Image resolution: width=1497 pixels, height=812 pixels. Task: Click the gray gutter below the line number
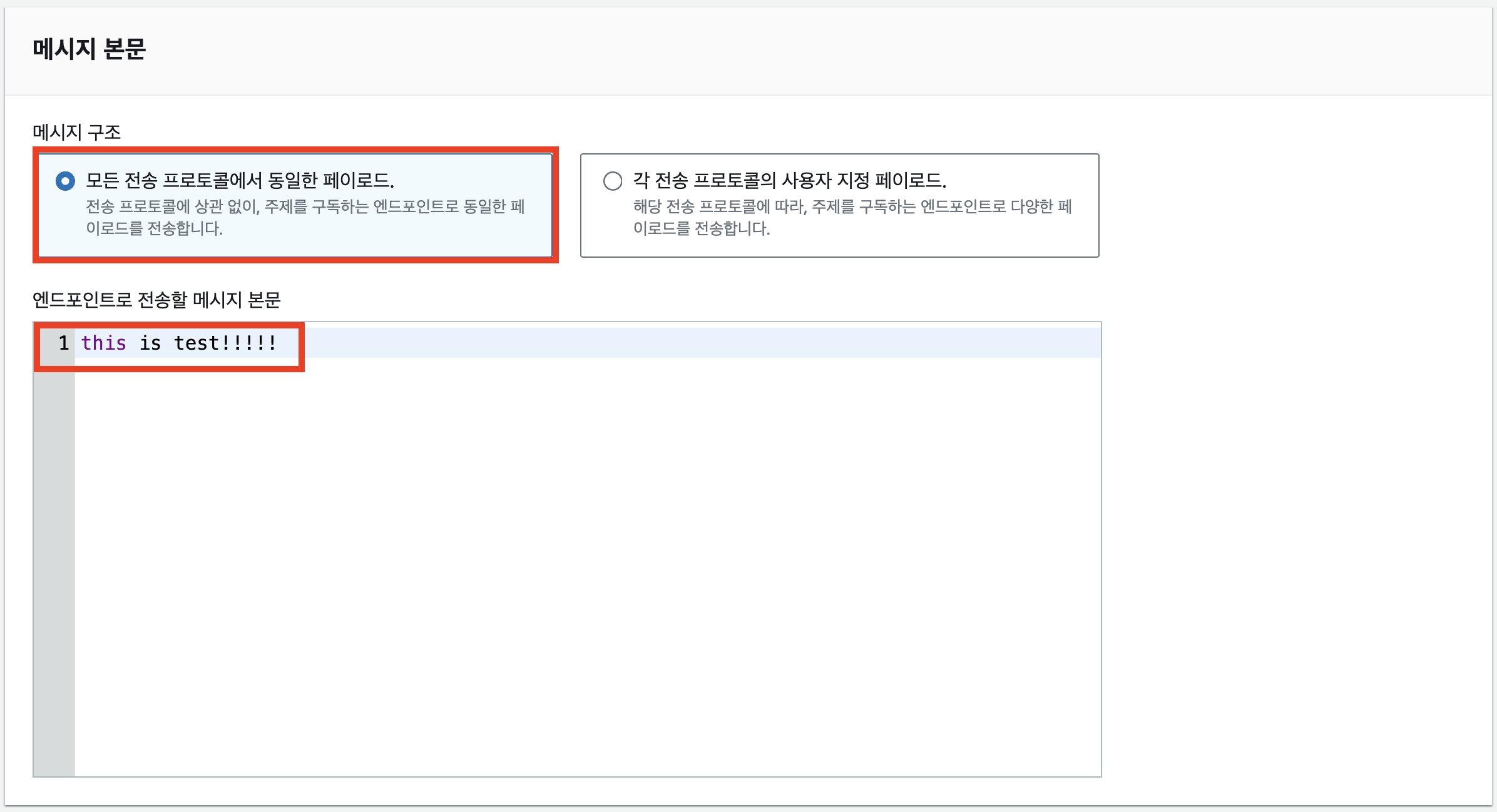(54, 532)
